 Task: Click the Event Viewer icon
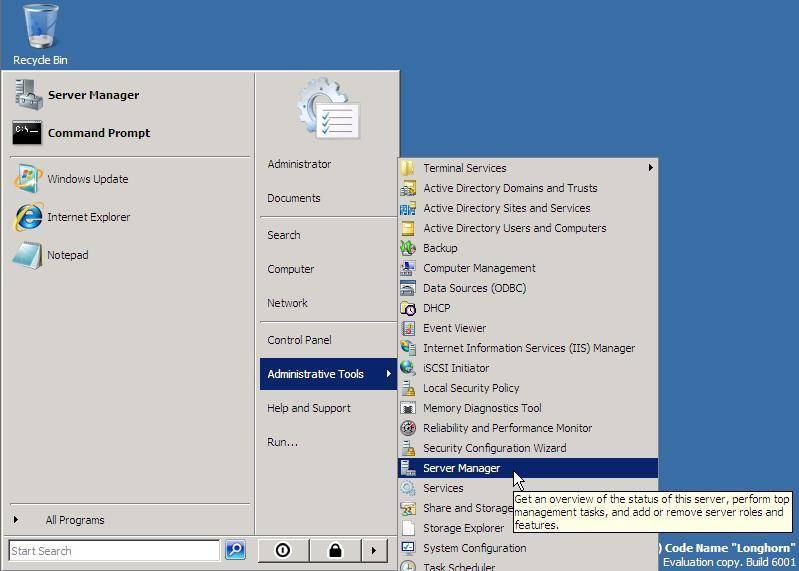pos(408,328)
